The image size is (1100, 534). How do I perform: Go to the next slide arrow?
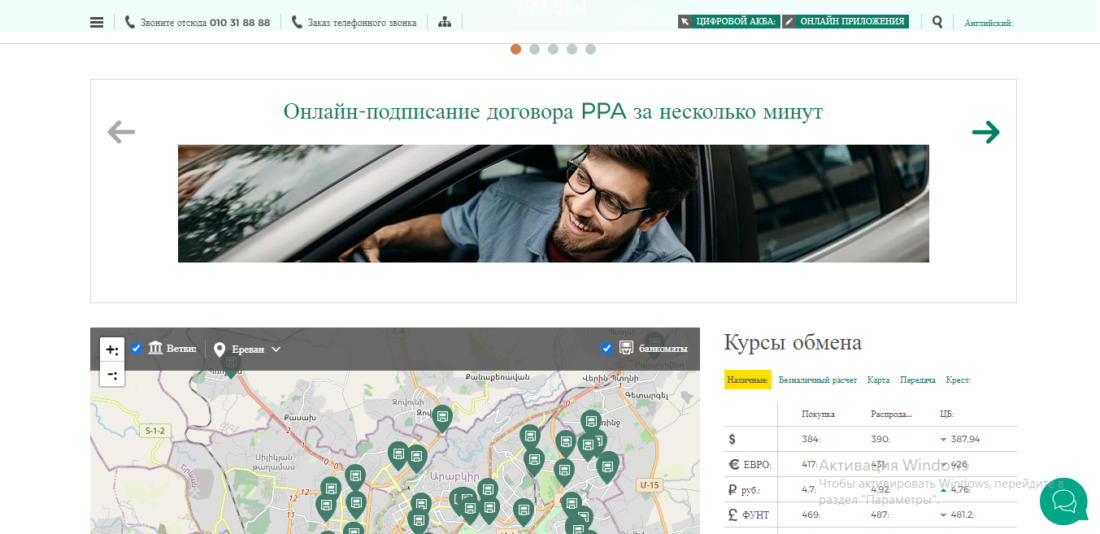[986, 131]
